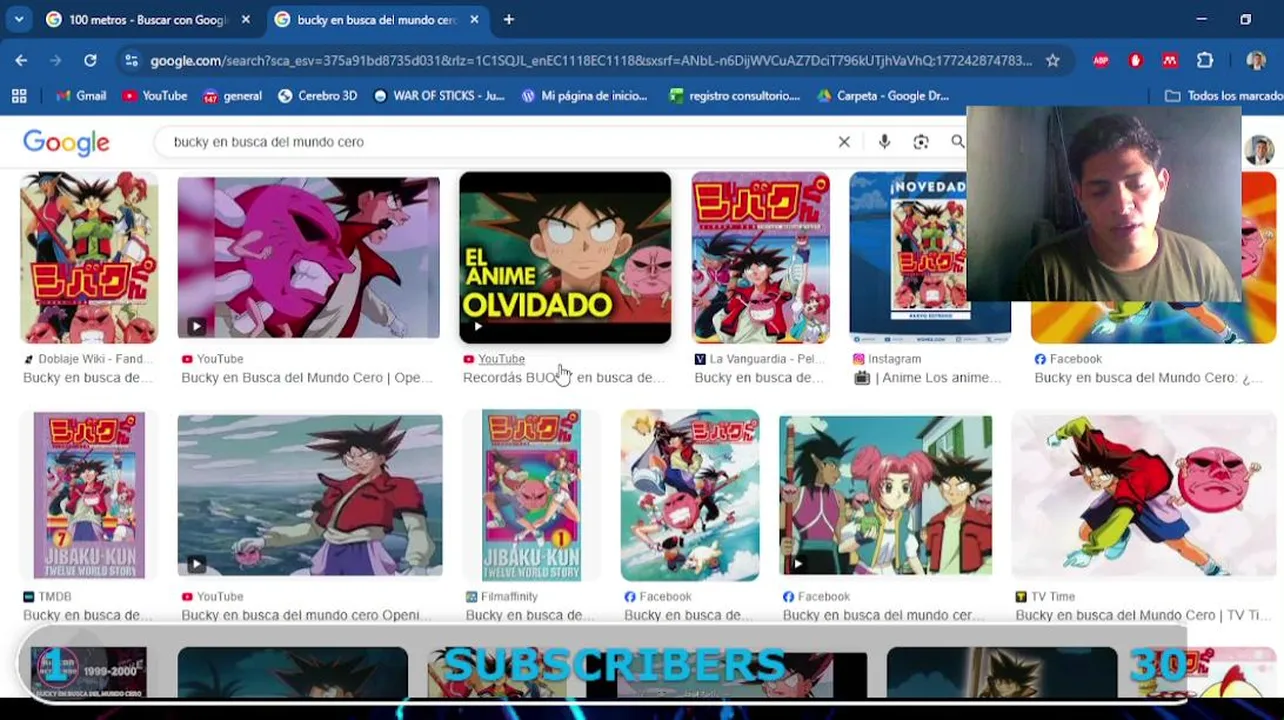1284x720 pixels.
Task: Open the 'El Anime Olvidado' video thumbnail
Action: 565,258
